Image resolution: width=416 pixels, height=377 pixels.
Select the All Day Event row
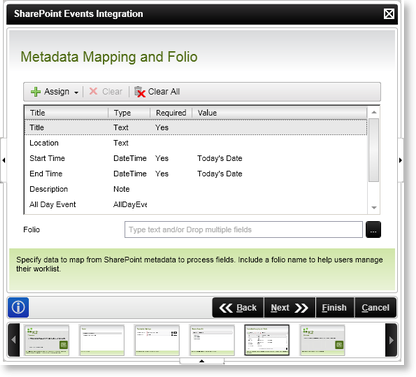tap(196, 204)
